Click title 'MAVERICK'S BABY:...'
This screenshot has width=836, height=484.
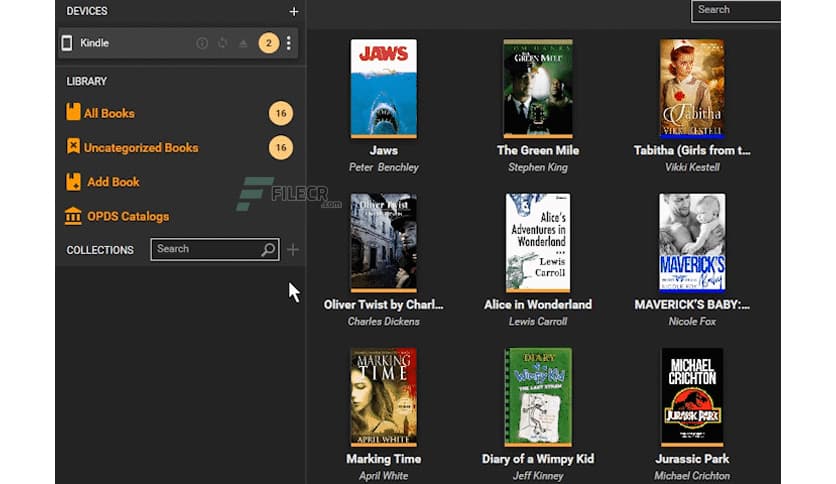(x=692, y=305)
